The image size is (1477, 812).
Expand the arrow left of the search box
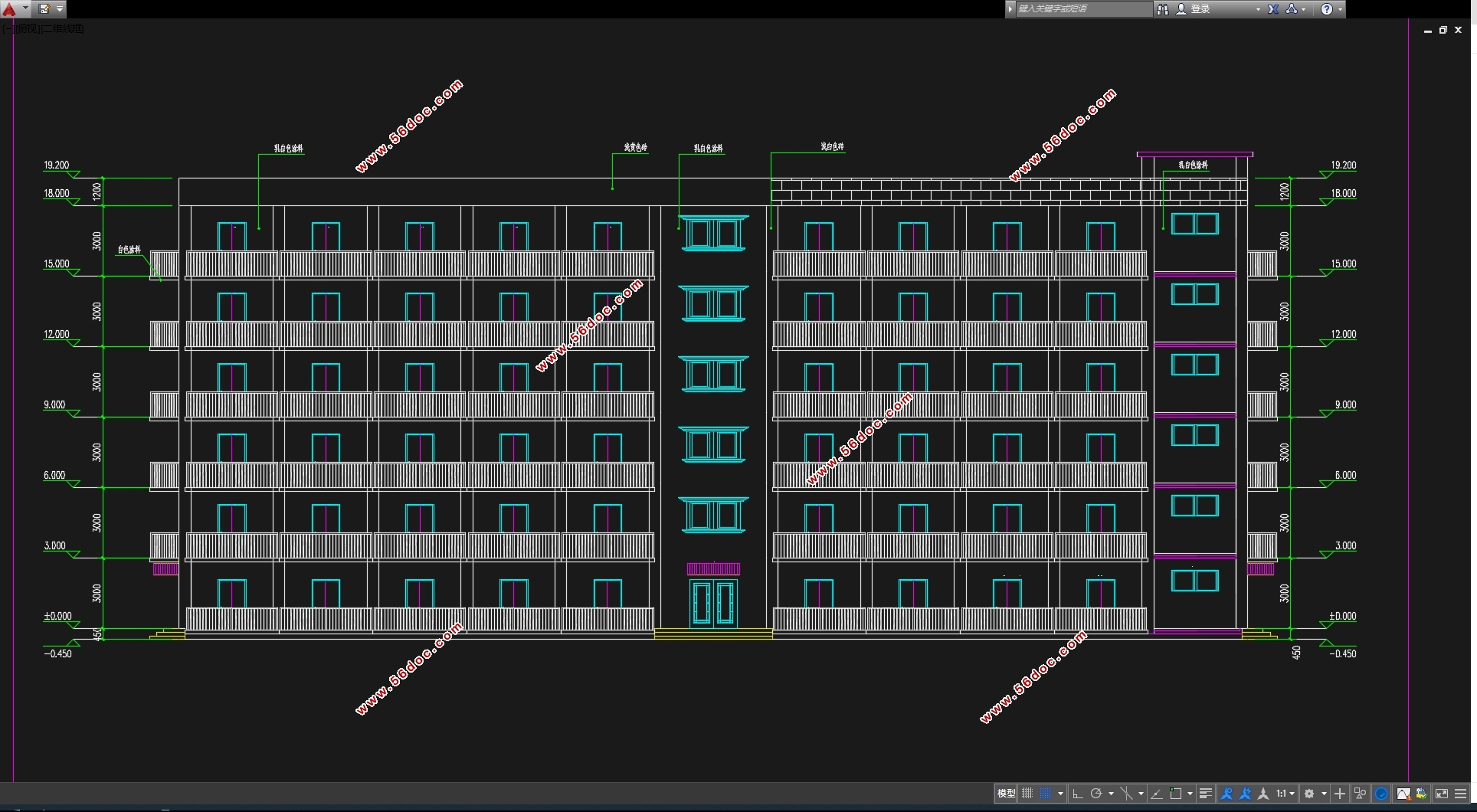point(1010,9)
